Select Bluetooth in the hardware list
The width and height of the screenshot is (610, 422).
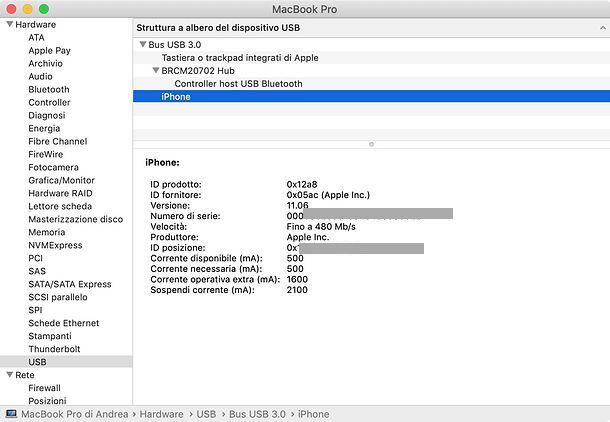coord(49,89)
